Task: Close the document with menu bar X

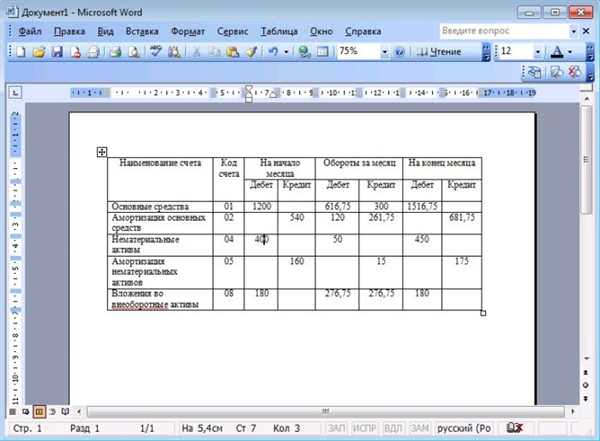Action: tap(586, 31)
